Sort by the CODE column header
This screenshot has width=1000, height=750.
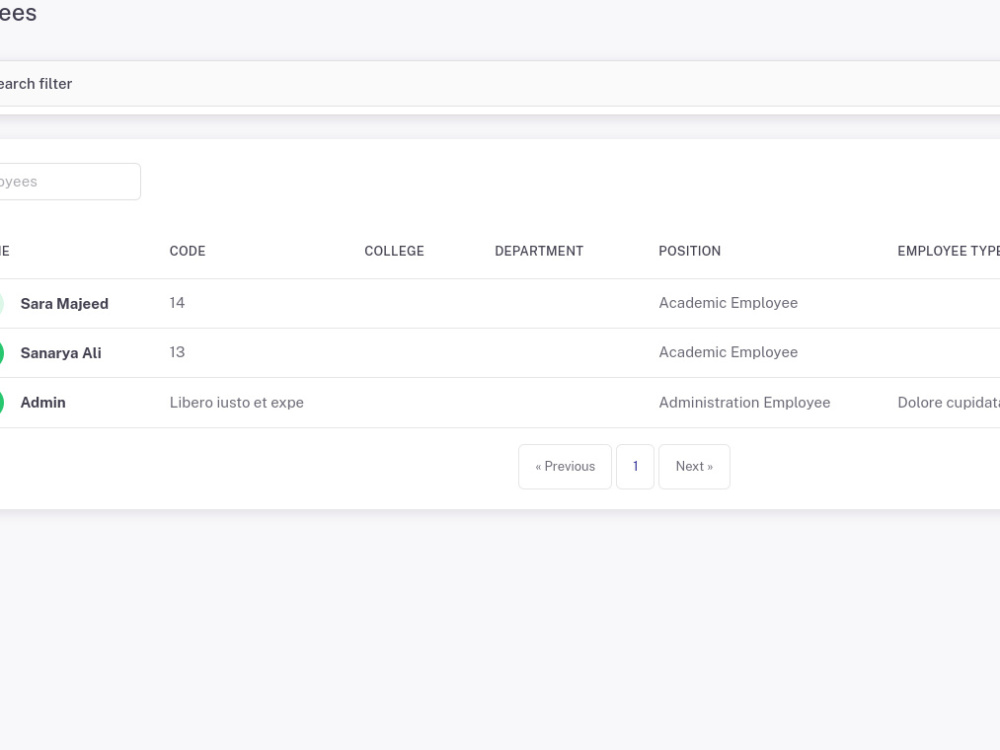(188, 251)
